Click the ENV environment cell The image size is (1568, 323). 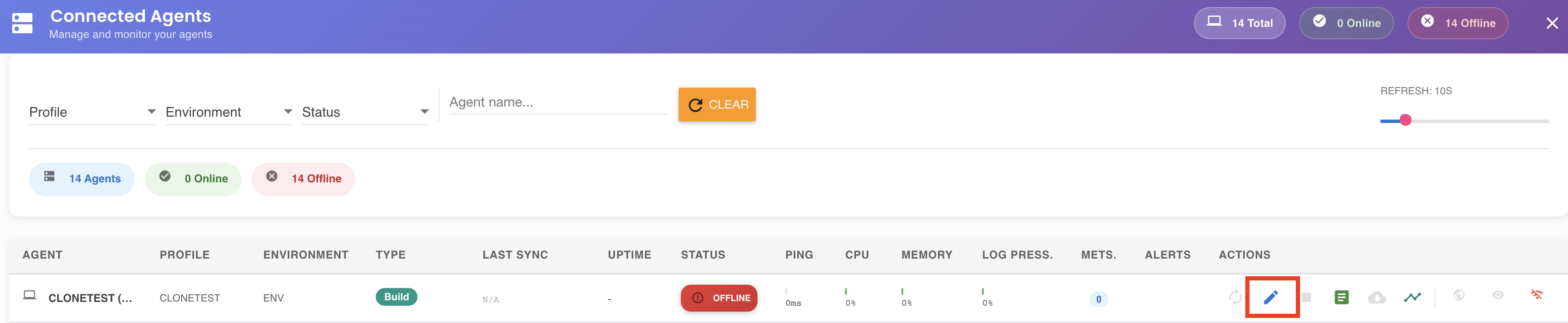pyautogui.click(x=273, y=298)
